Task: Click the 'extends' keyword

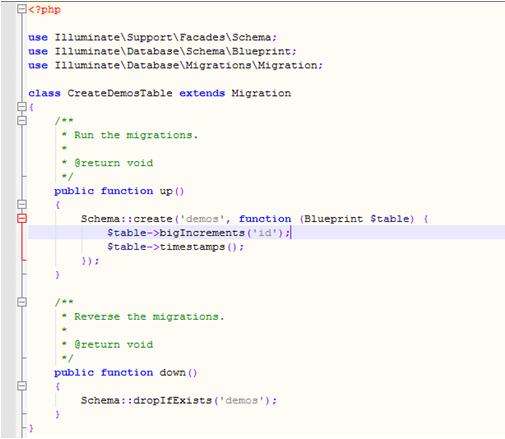Action: click(202, 93)
